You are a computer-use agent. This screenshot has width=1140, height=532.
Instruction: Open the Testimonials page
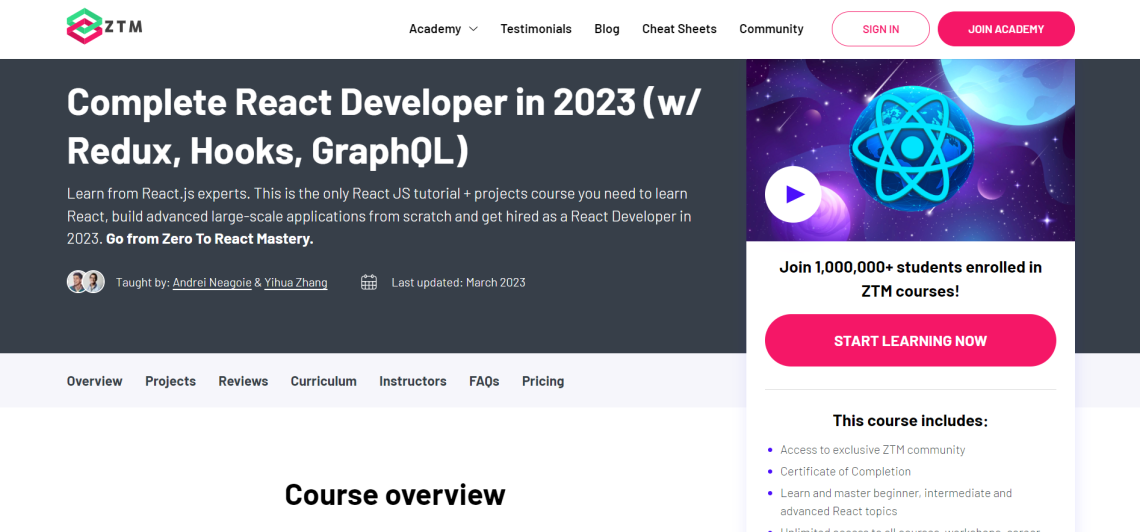click(536, 29)
